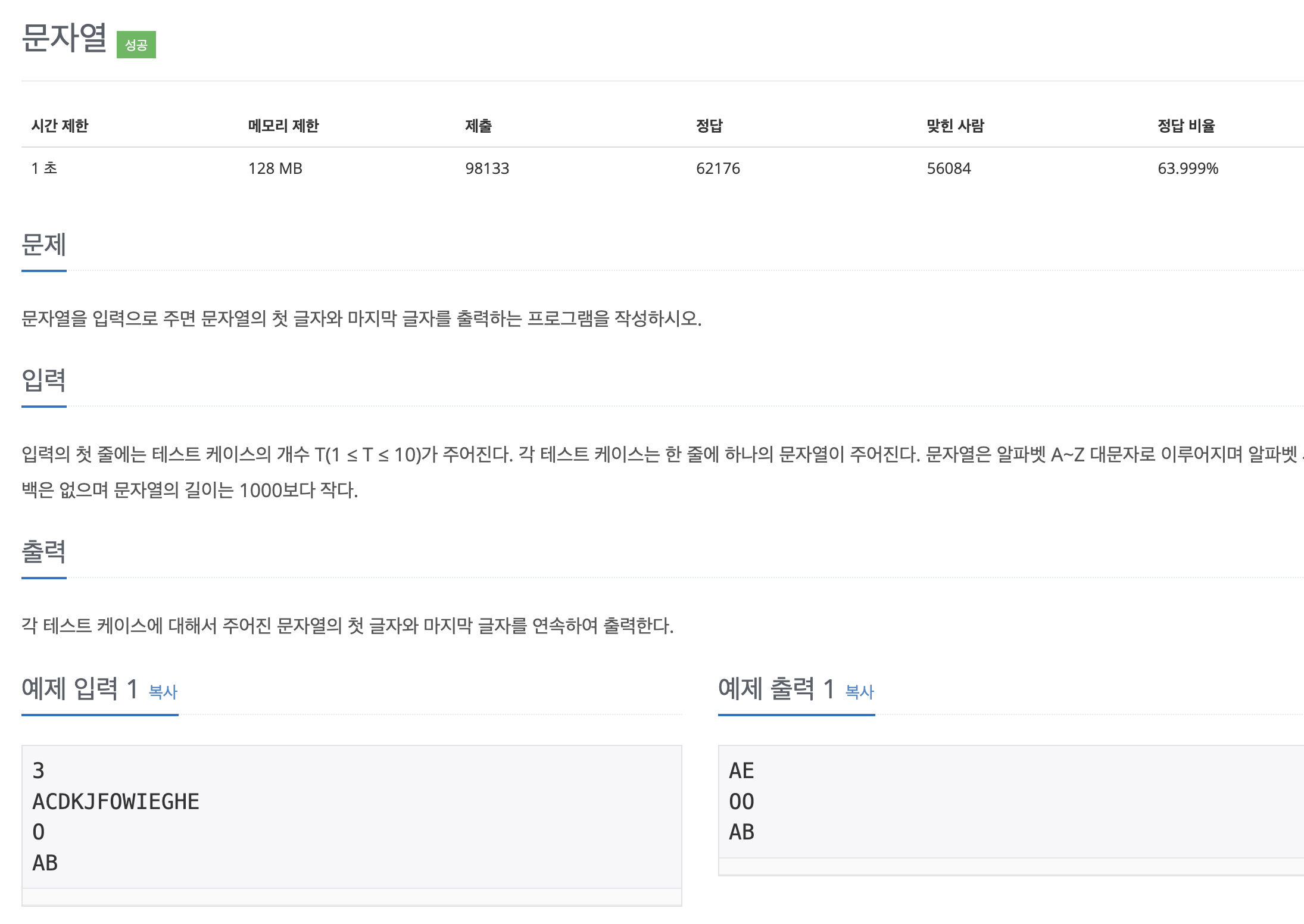Click the 128 MB memory limit value
The height and width of the screenshot is (924, 1304).
(x=275, y=168)
